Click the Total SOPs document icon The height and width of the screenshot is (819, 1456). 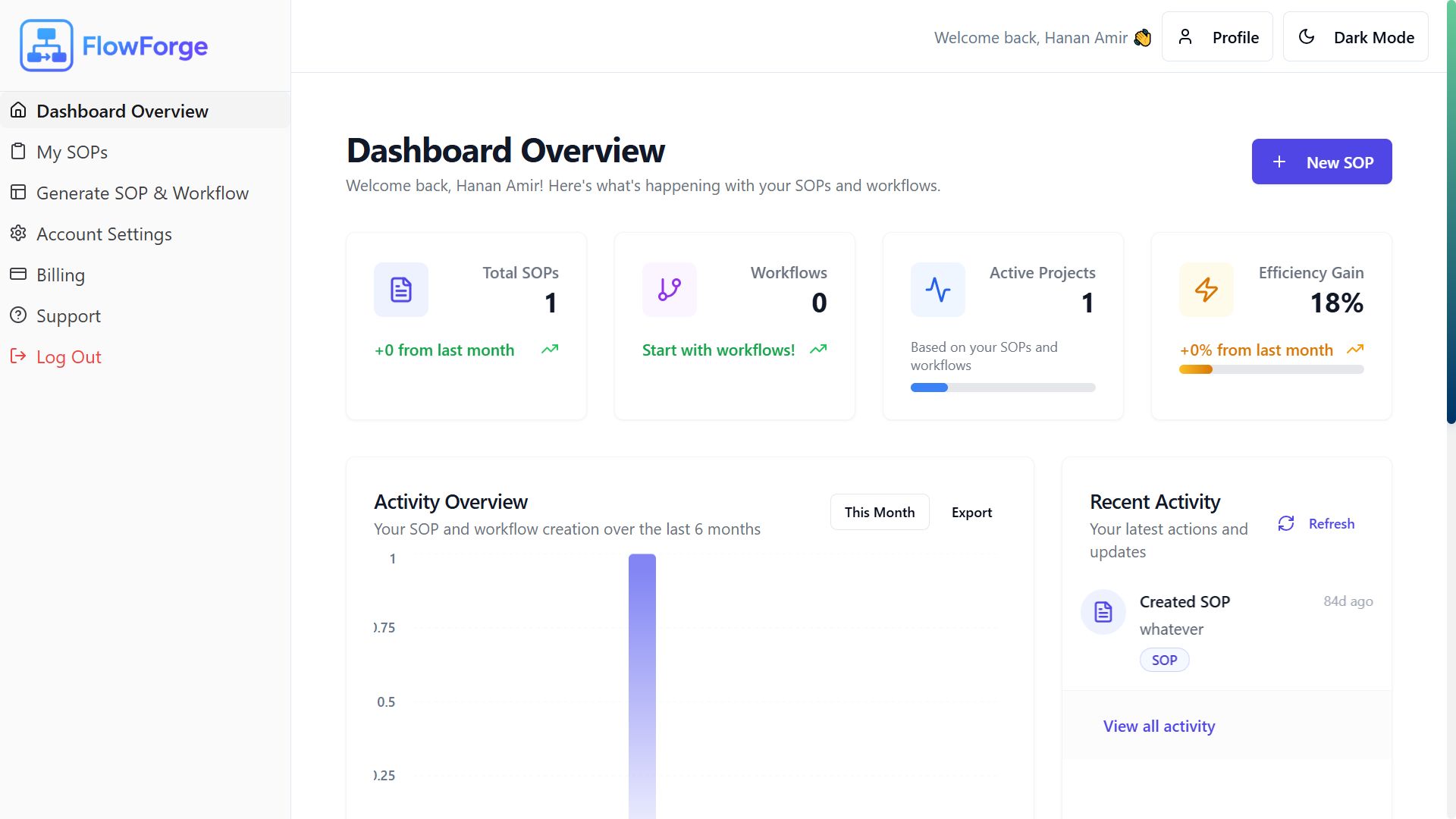click(x=400, y=290)
